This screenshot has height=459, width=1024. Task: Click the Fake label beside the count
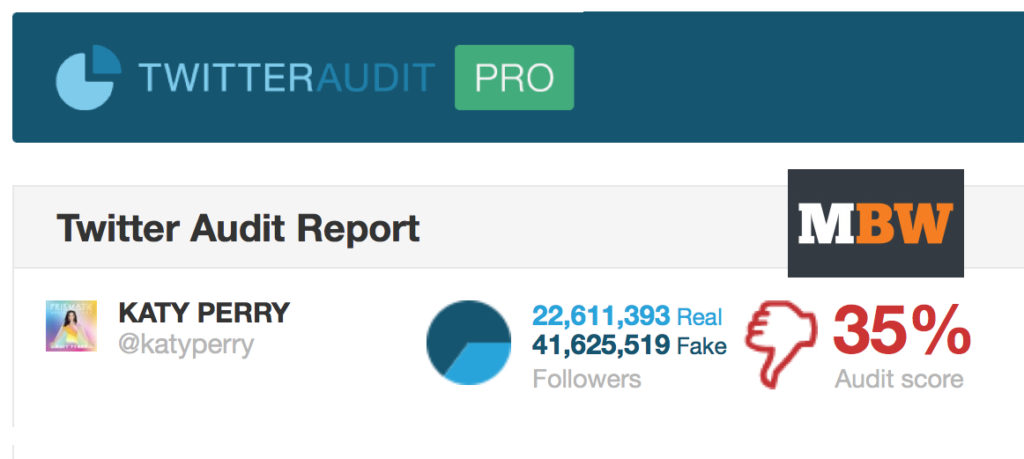pyautogui.click(x=703, y=348)
